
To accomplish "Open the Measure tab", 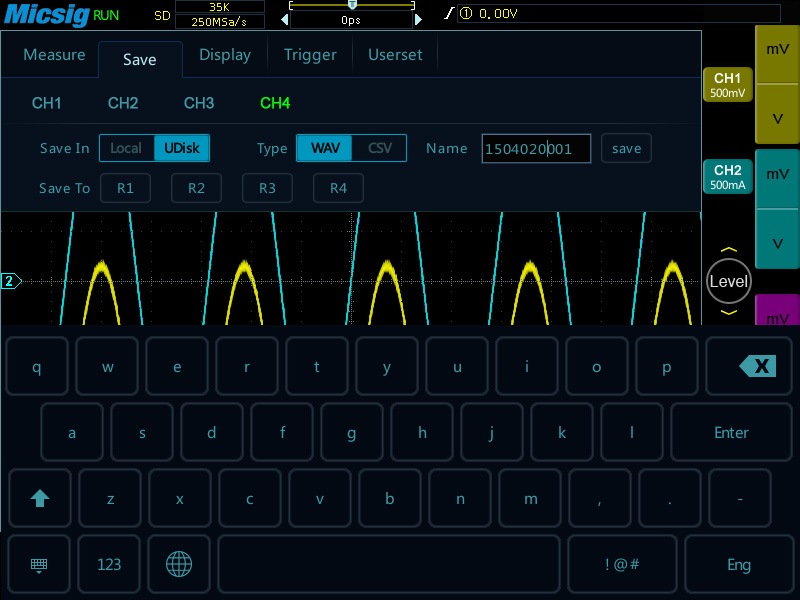I will [x=54, y=55].
